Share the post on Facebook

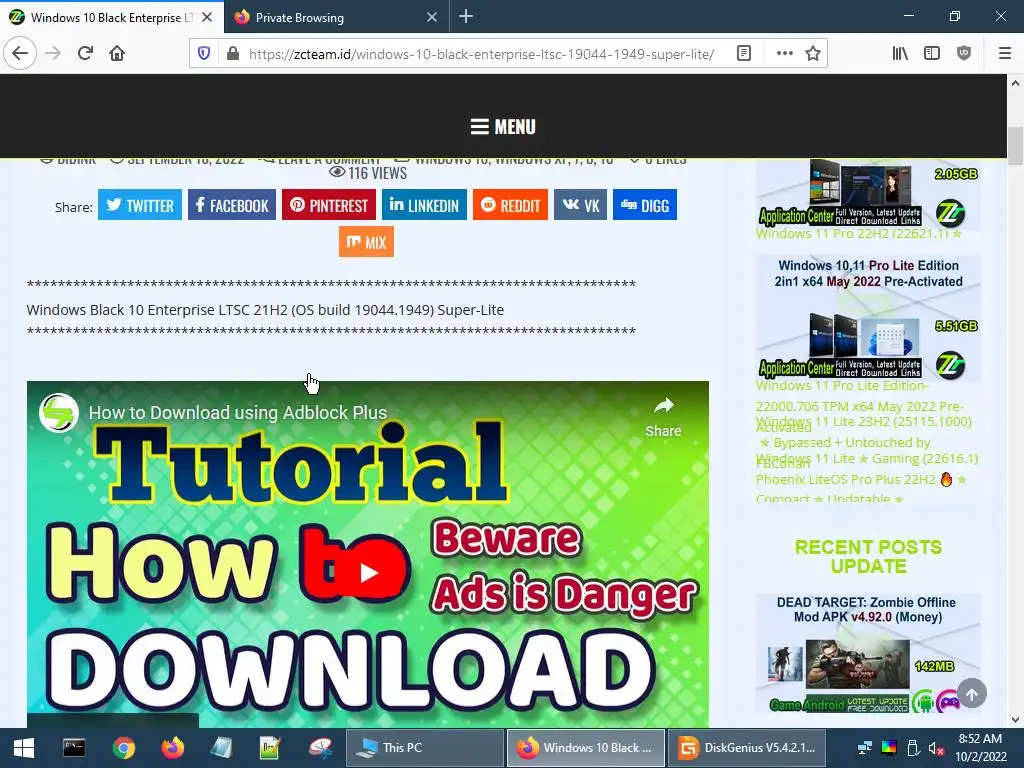point(232,205)
